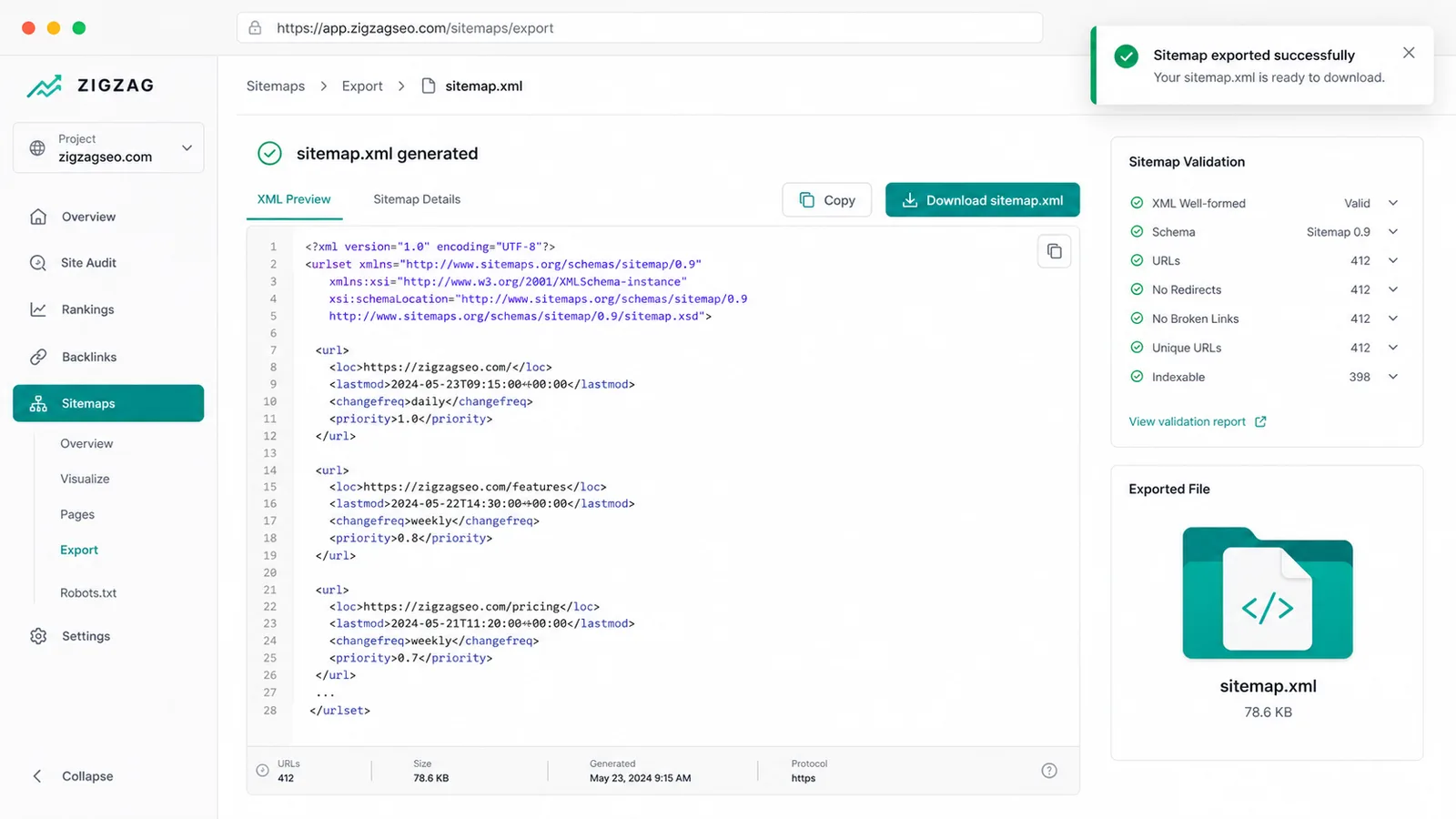The image size is (1456, 819).
Task: Click the Export breadcrumb link
Action: 362,86
